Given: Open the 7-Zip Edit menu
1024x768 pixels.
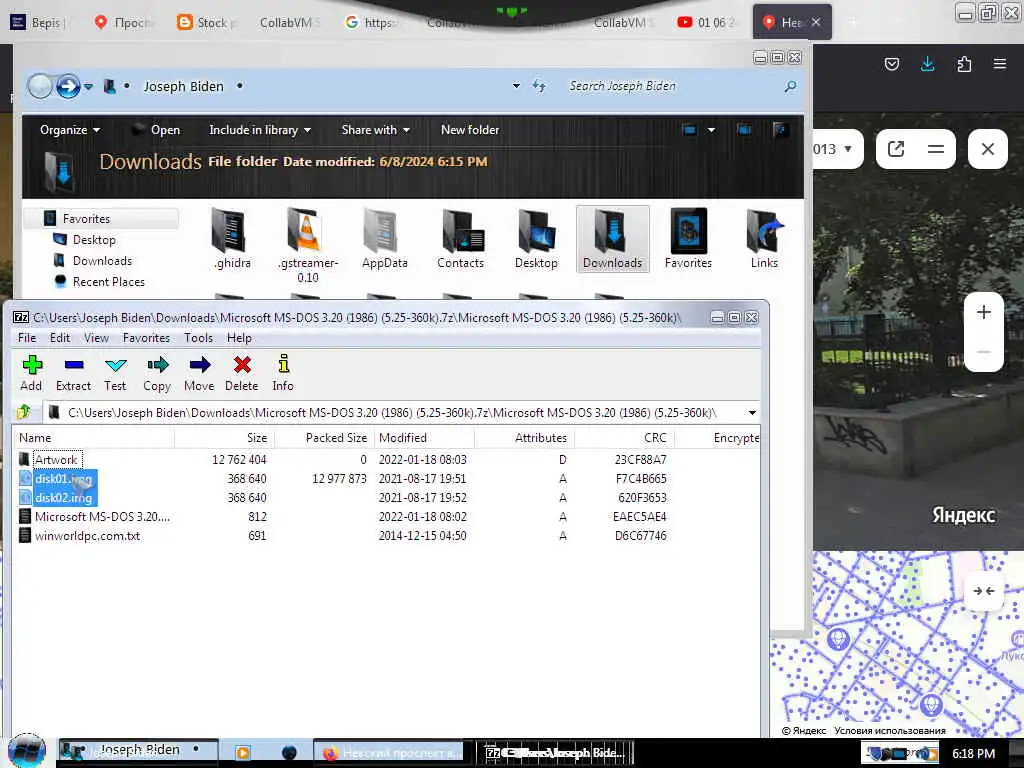Looking at the screenshot, I should click(59, 338).
